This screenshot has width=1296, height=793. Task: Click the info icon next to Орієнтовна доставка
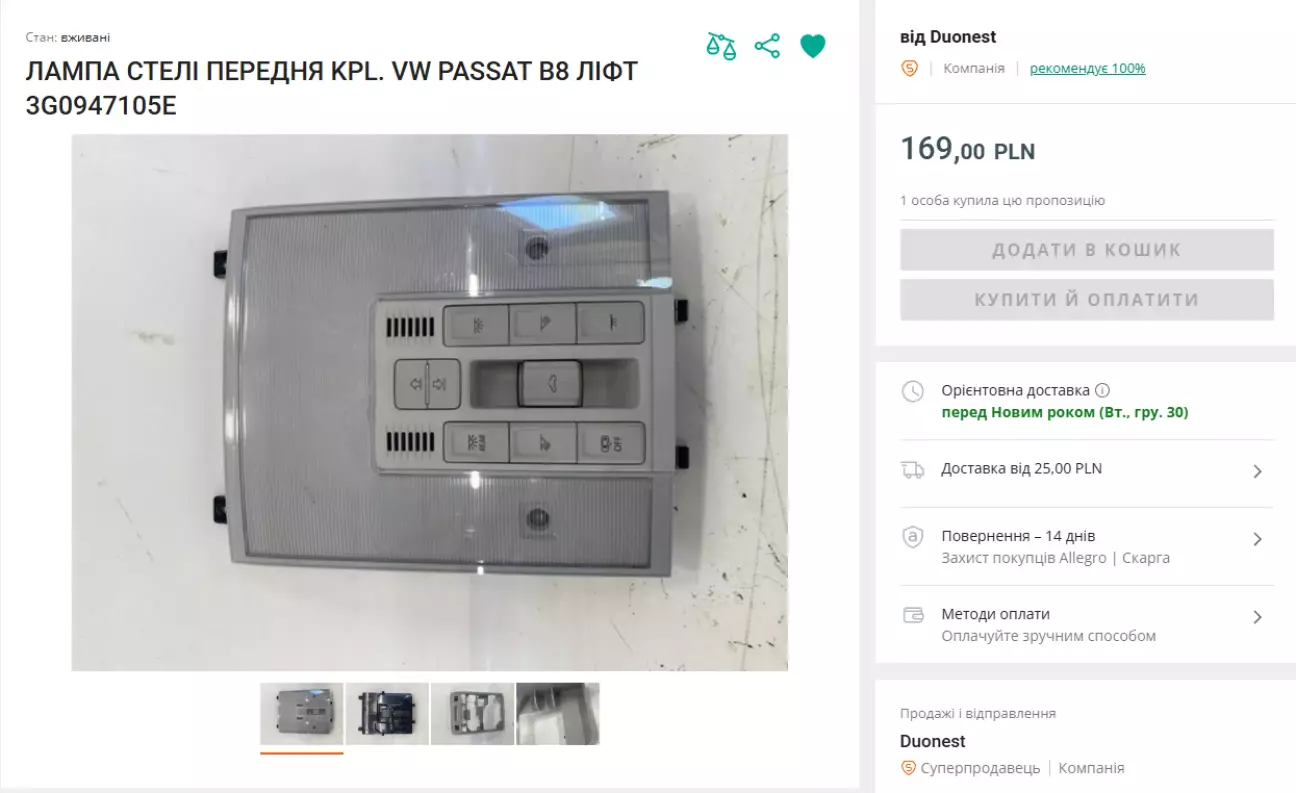(1102, 390)
